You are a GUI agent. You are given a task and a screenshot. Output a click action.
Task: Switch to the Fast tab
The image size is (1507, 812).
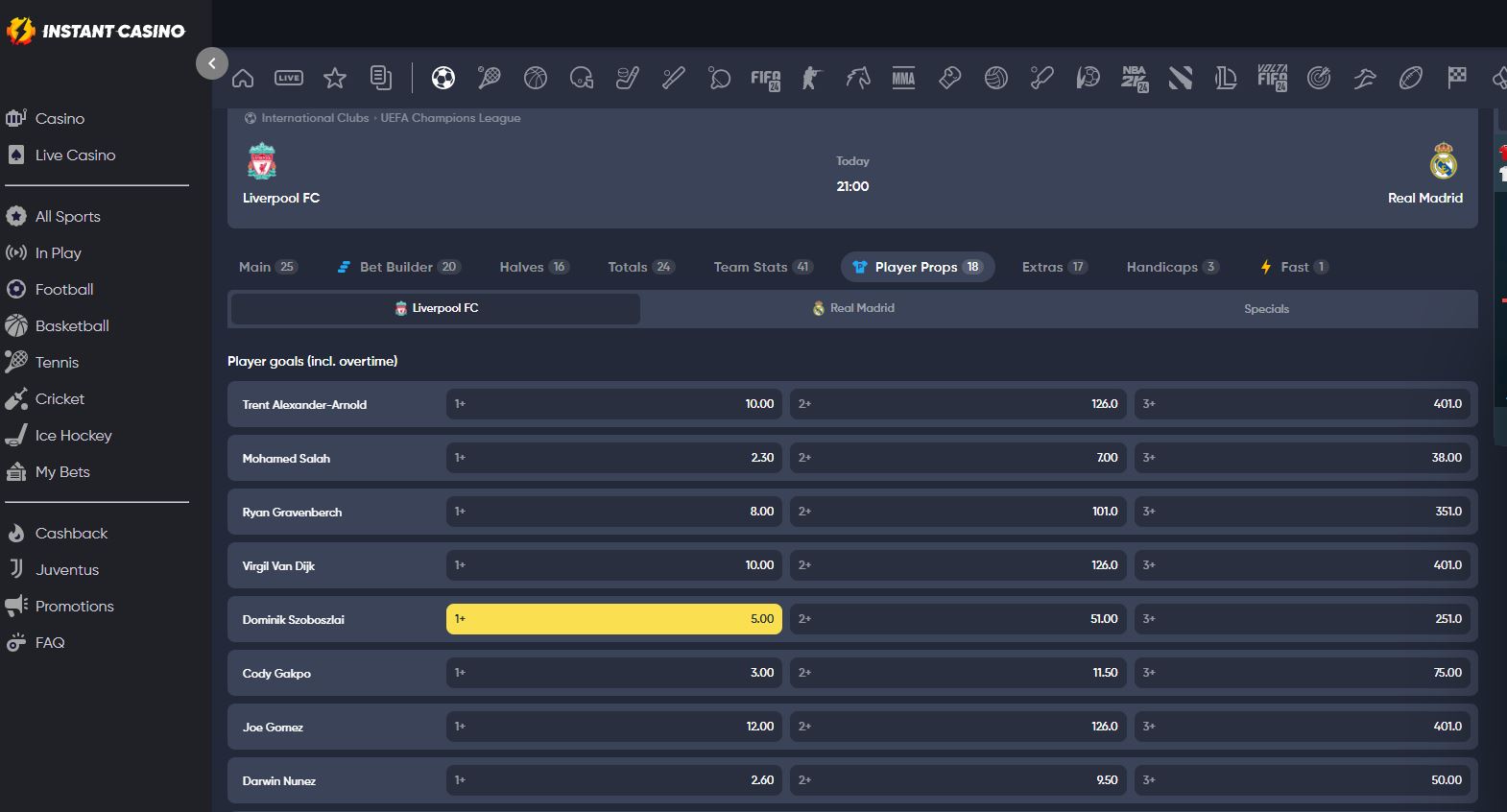coord(1295,267)
